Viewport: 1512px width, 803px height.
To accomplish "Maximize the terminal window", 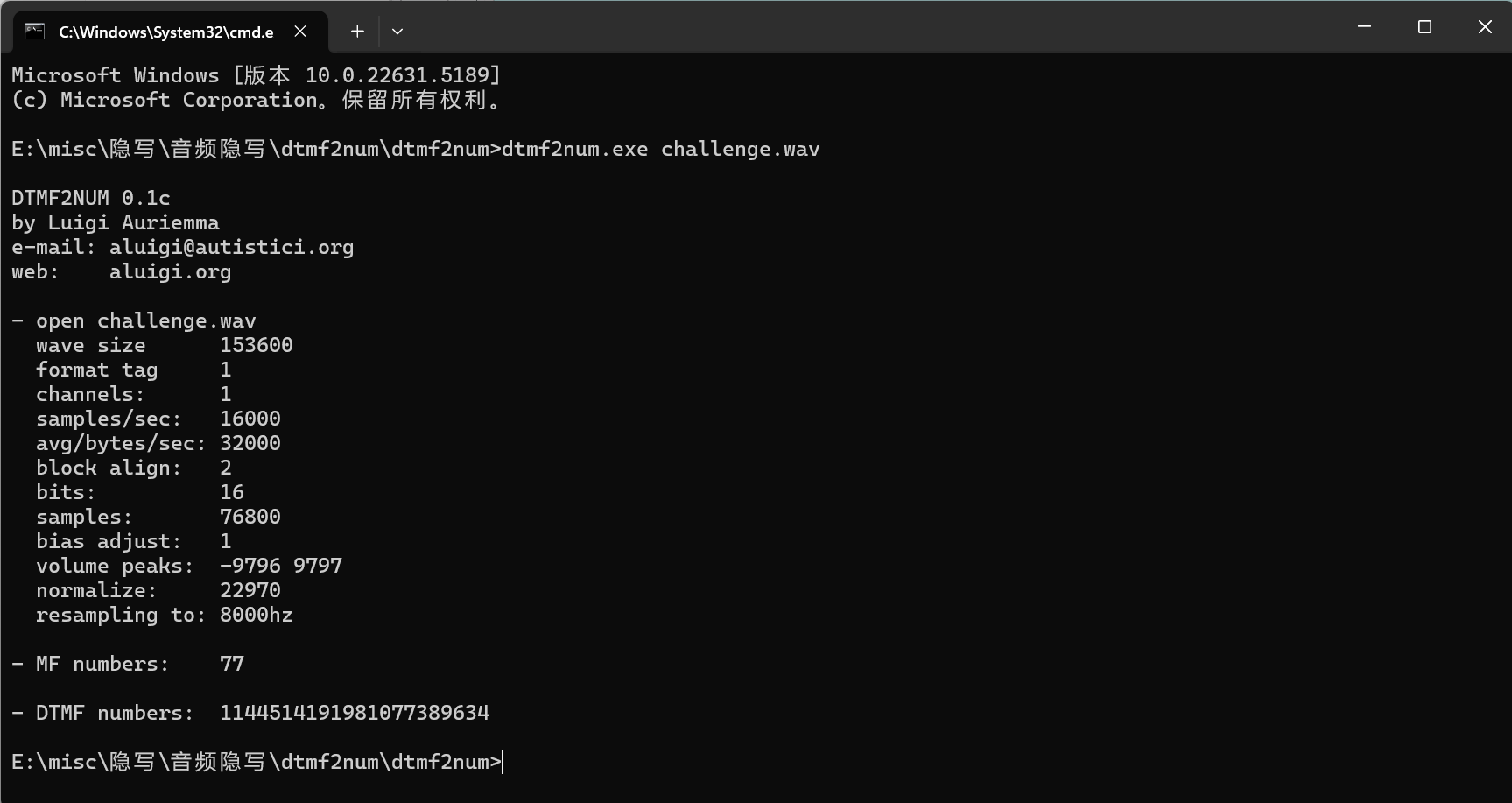I will coord(1424,27).
